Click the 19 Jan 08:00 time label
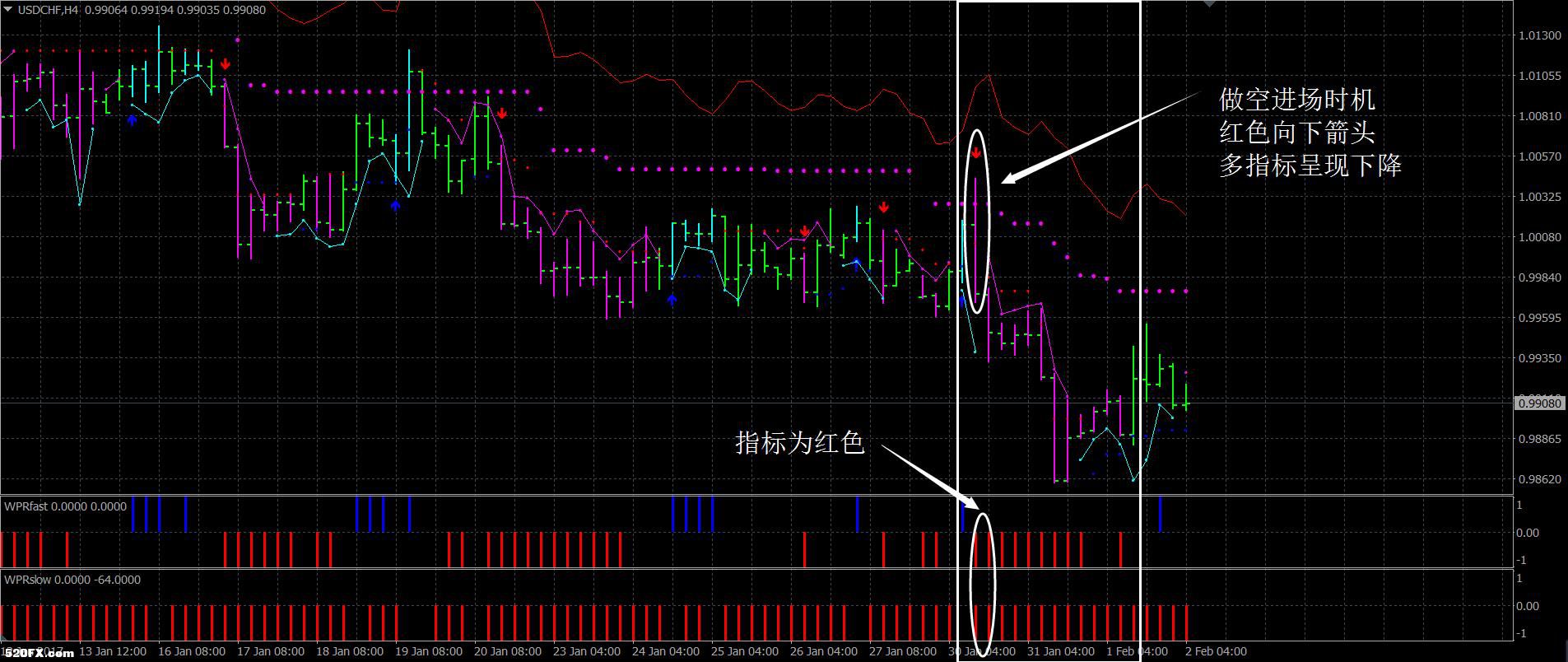 coord(429,651)
